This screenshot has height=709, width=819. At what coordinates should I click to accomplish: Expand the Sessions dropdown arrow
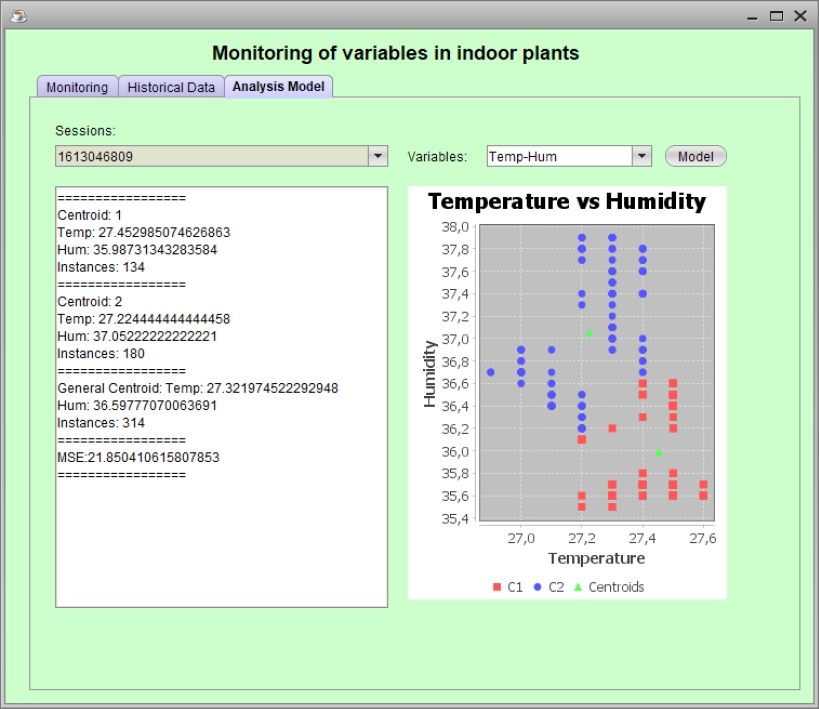[x=377, y=156]
